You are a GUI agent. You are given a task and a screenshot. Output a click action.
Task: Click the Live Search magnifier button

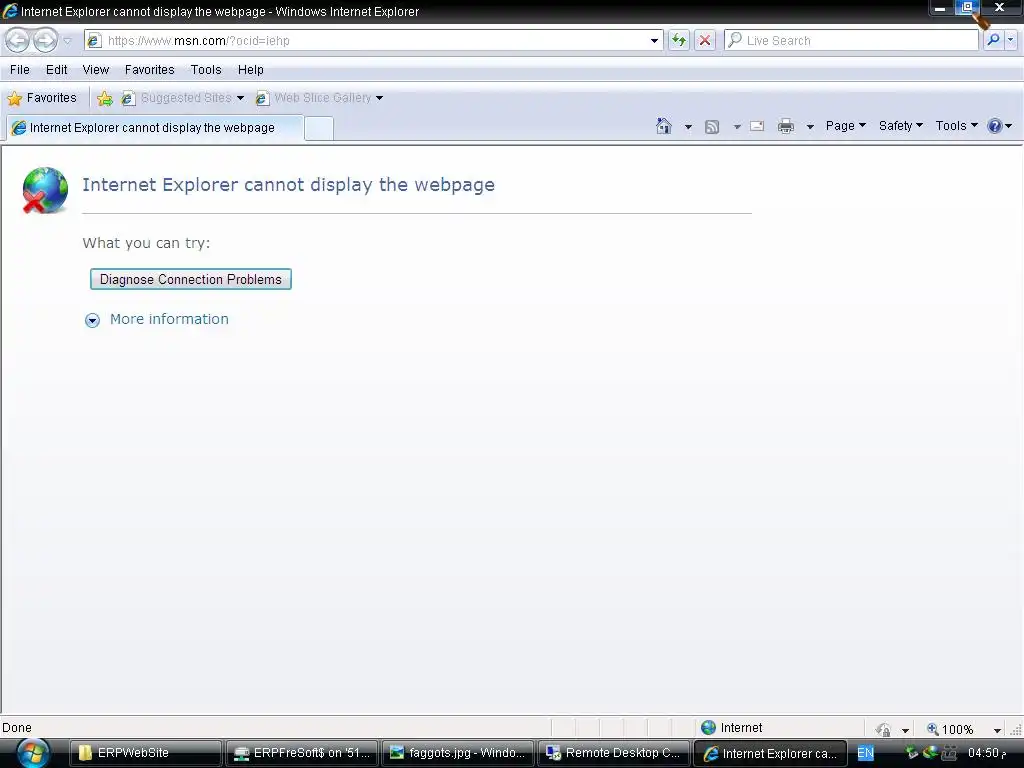tap(993, 40)
